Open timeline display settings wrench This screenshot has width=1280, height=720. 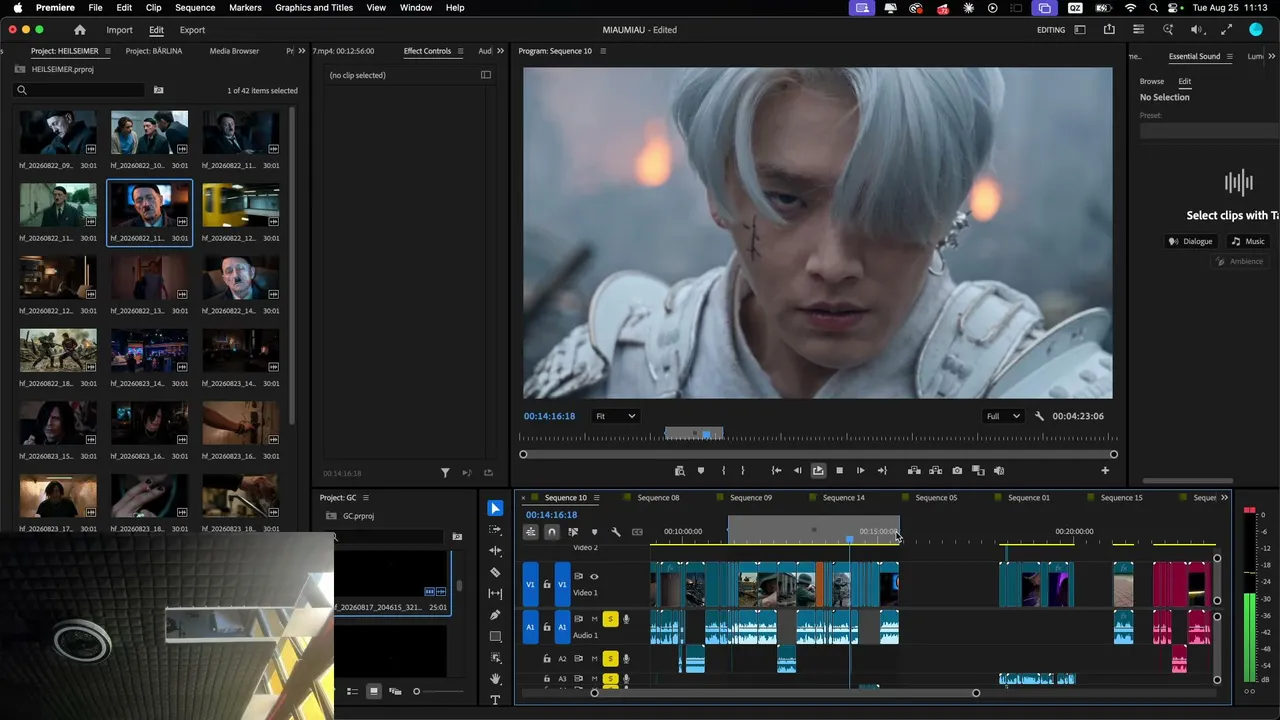coord(616,532)
